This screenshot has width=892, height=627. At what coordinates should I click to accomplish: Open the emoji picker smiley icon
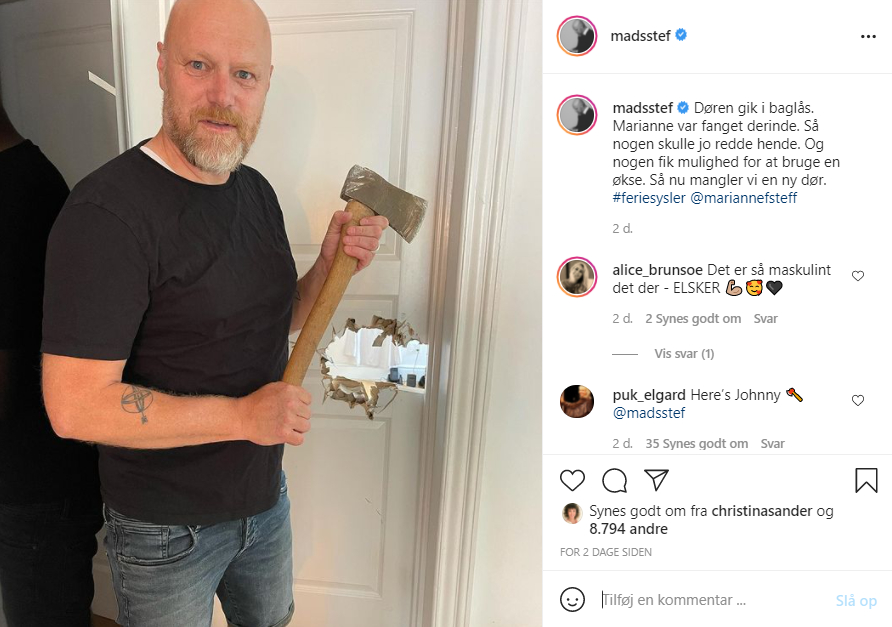[x=572, y=600]
